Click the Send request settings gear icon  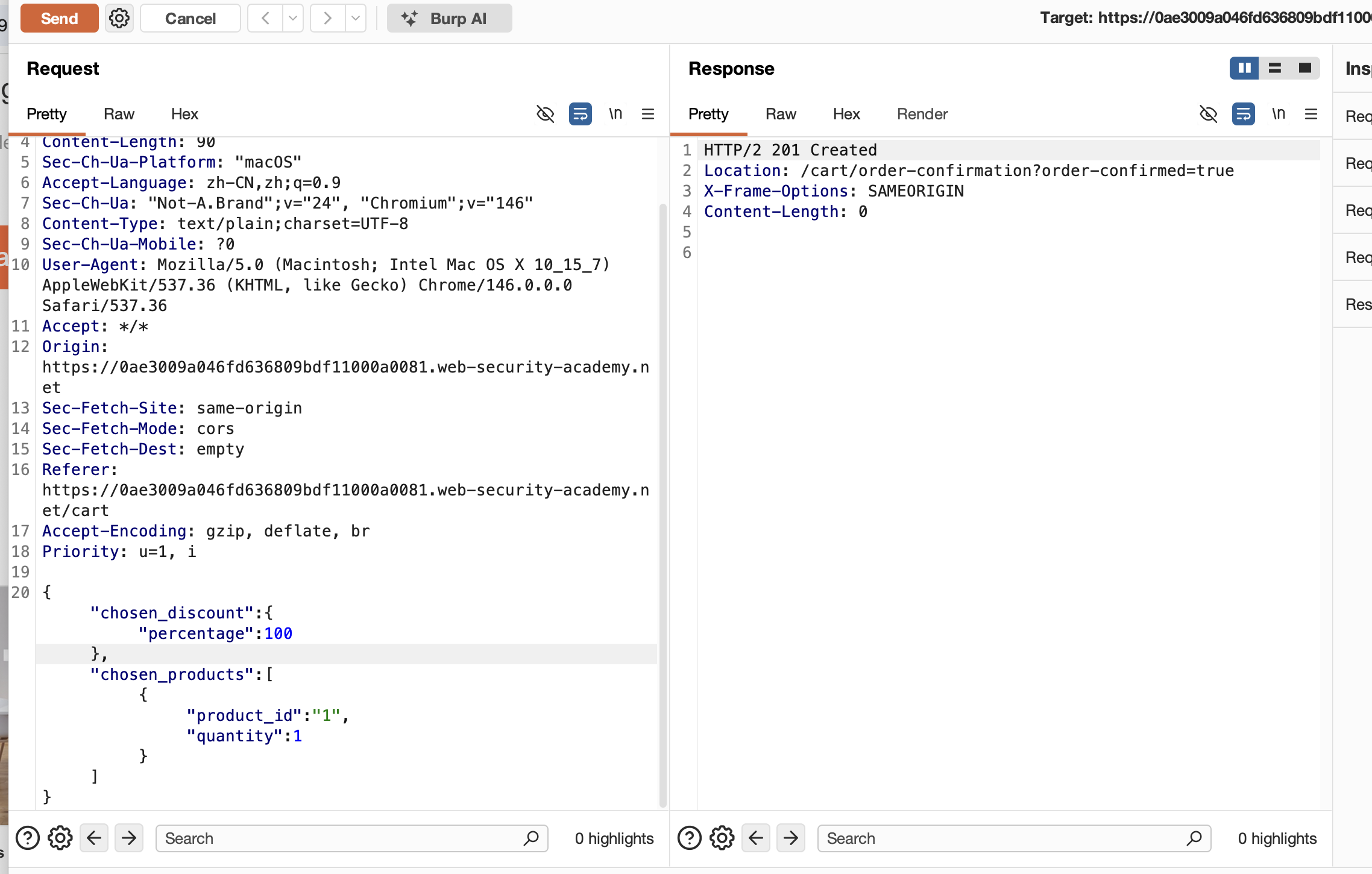click(119, 18)
